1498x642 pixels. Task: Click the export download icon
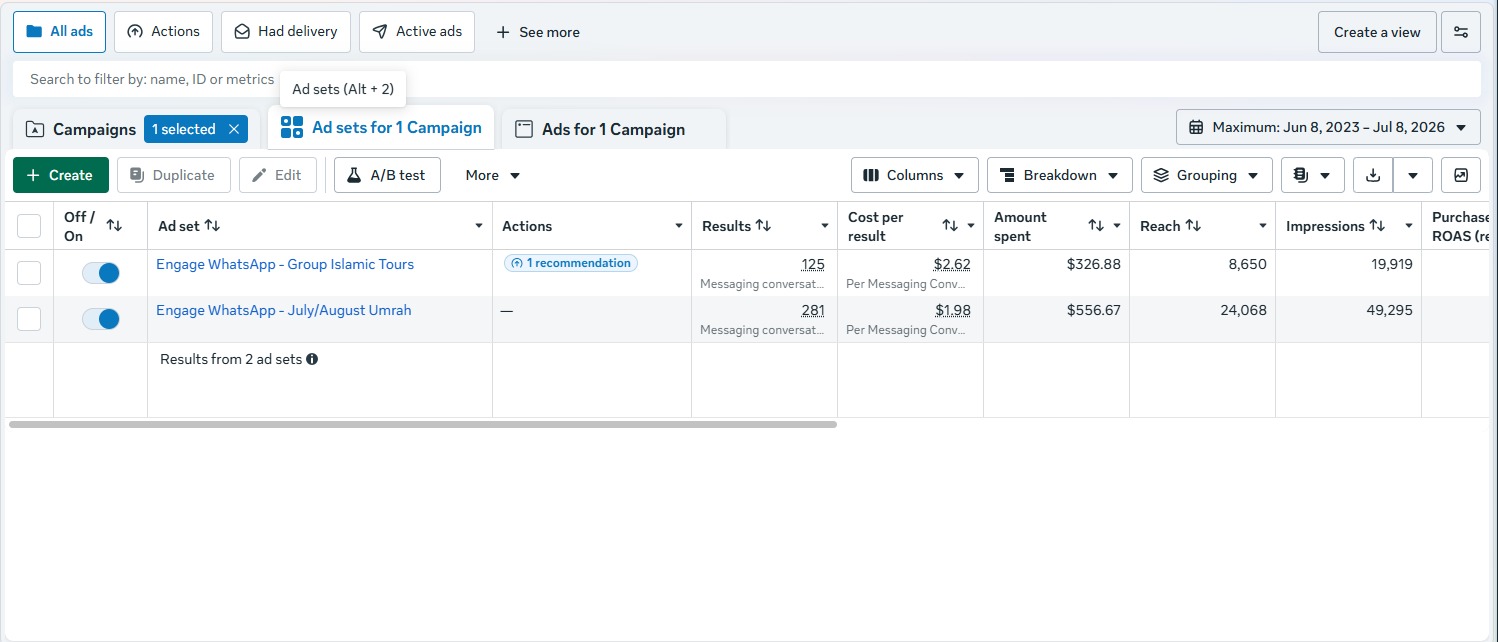[1373, 175]
